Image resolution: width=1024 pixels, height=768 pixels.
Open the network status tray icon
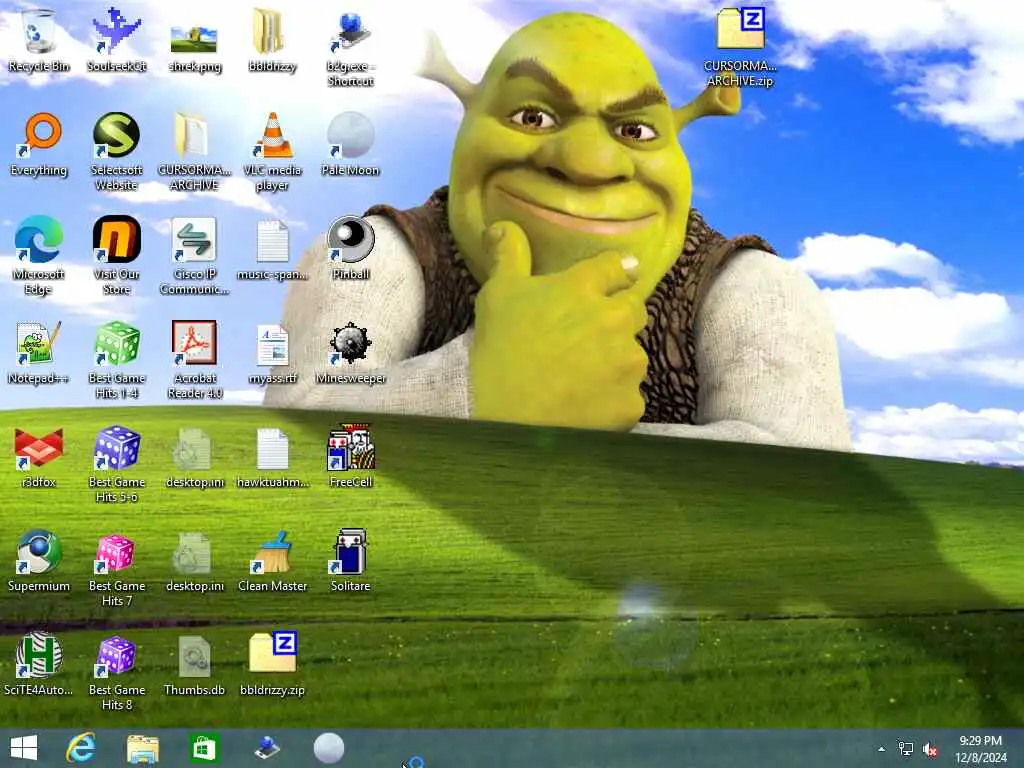point(906,749)
